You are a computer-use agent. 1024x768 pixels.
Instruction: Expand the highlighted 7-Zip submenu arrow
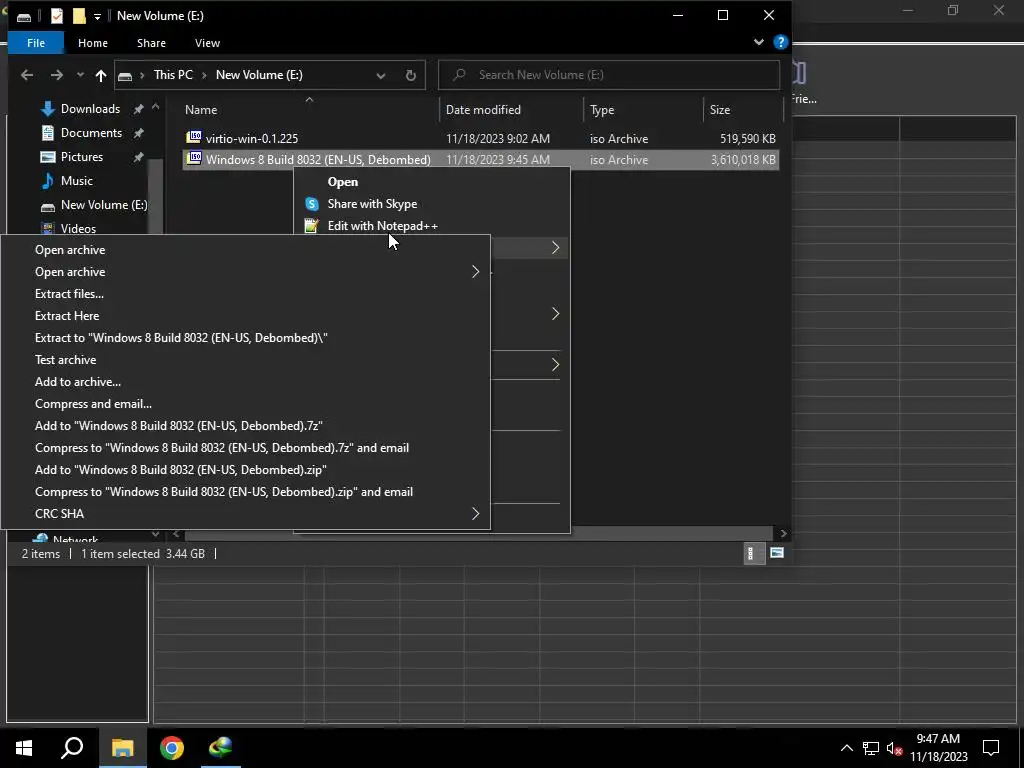pos(555,248)
